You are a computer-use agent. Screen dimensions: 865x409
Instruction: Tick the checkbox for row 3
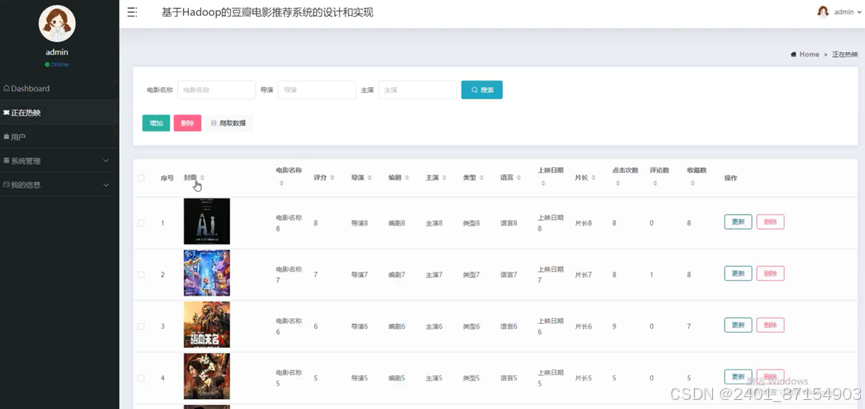141,326
